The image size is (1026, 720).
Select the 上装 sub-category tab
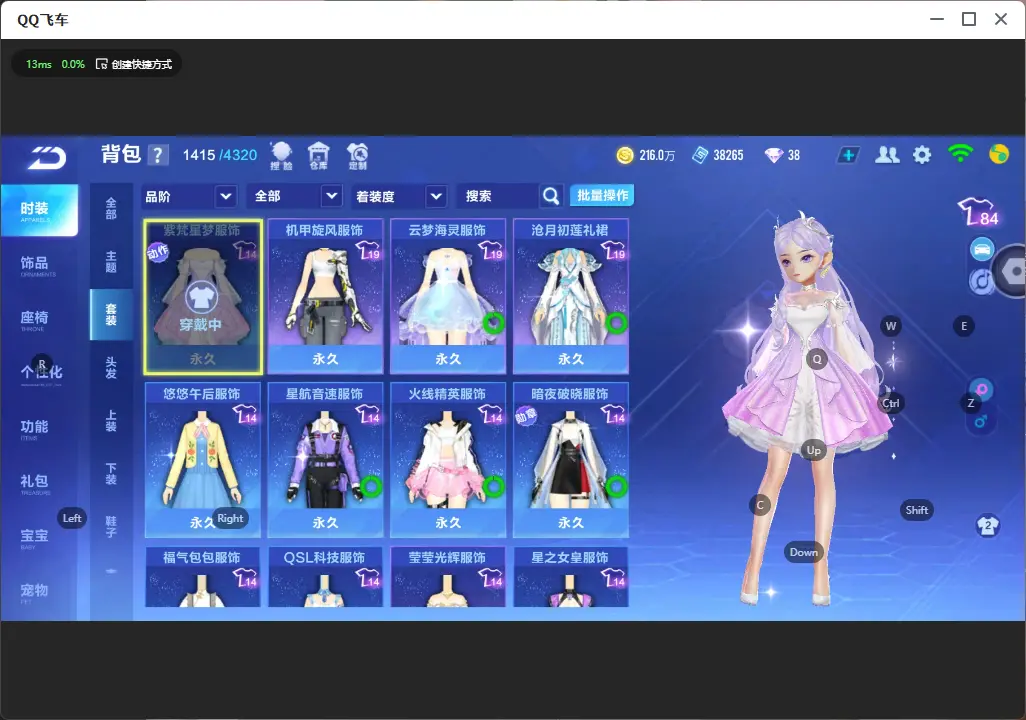pyautogui.click(x=111, y=421)
